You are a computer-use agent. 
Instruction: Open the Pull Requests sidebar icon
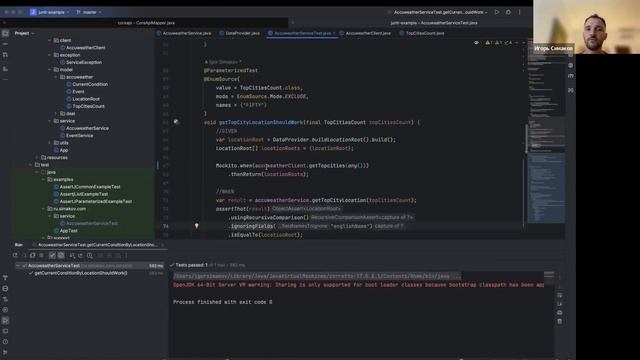click(x=5, y=55)
